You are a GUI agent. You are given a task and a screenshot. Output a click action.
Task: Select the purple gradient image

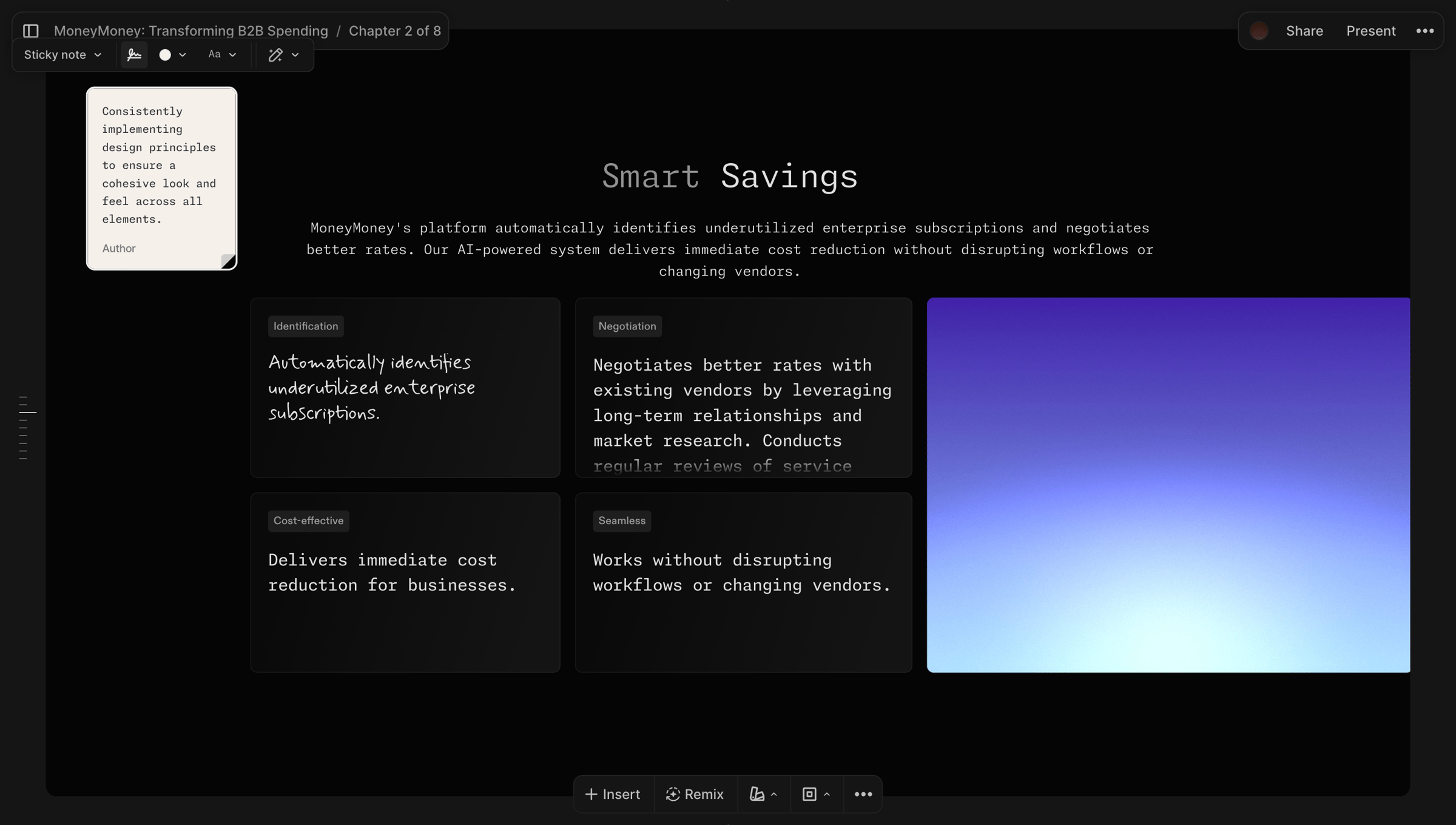click(1168, 485)
